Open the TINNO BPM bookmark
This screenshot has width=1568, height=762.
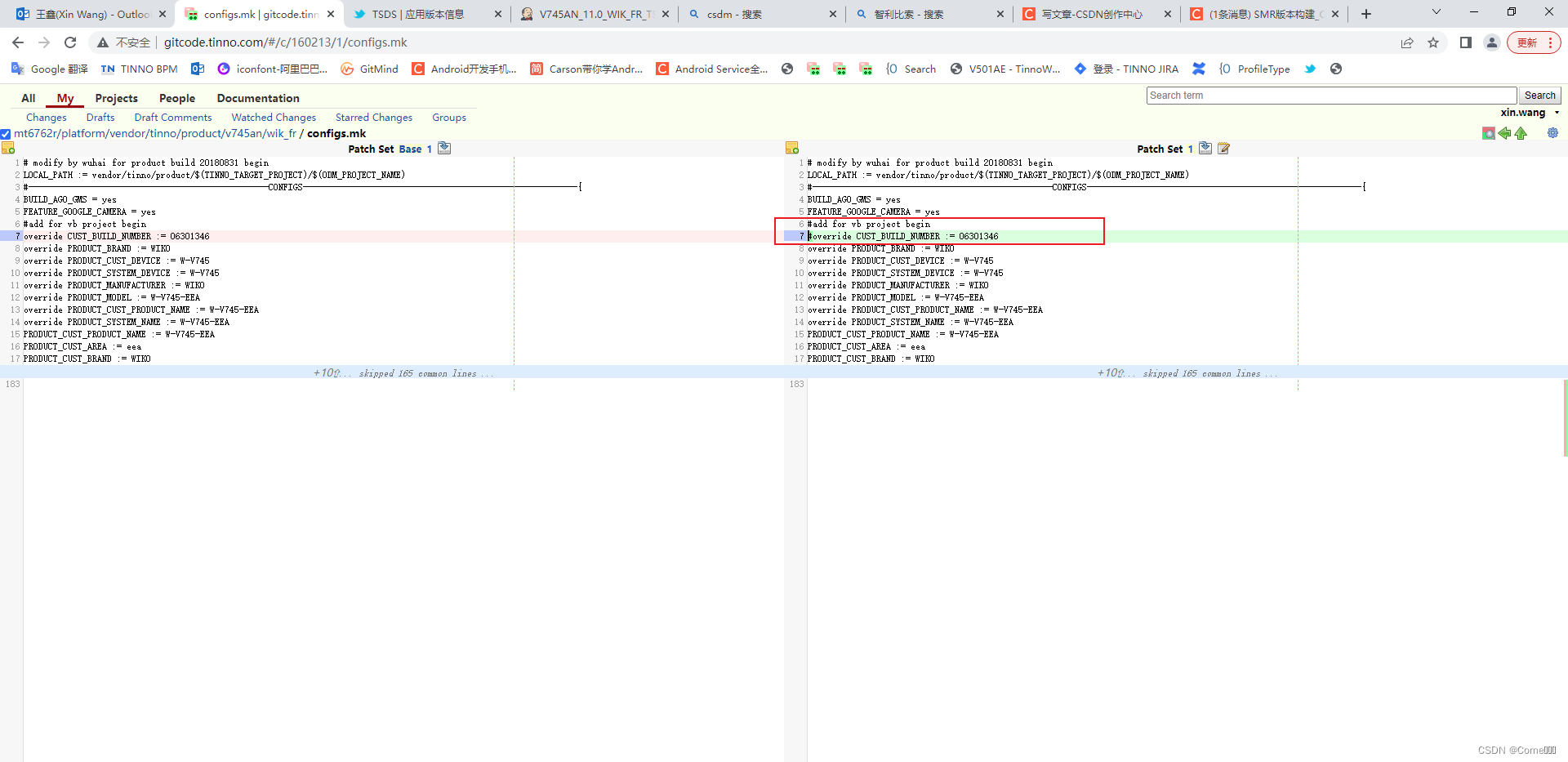tap(139, 69)
